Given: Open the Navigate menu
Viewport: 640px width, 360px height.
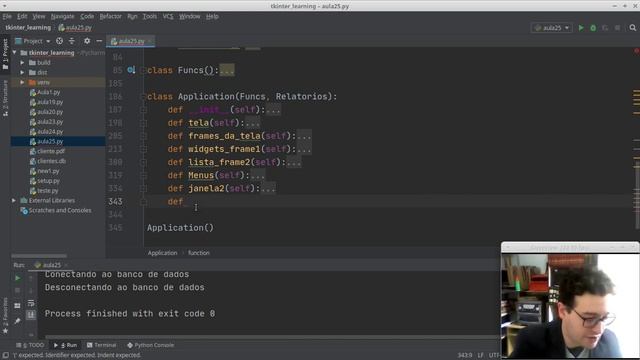Looking at the screenshot, I should (62, 16).
